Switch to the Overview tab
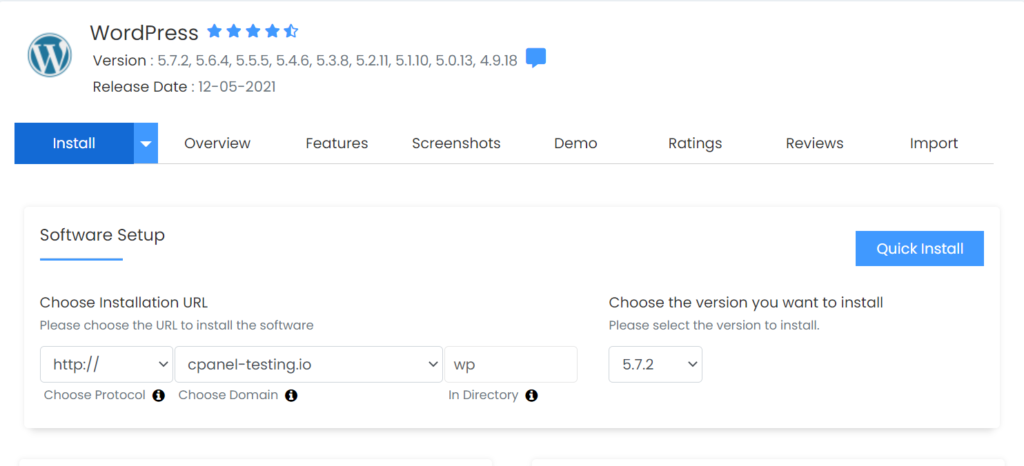 click(x=217, y=143)
